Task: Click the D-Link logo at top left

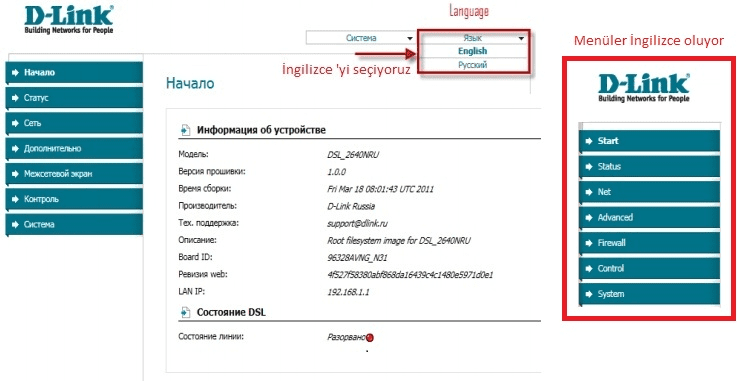Action: point(69,20)
